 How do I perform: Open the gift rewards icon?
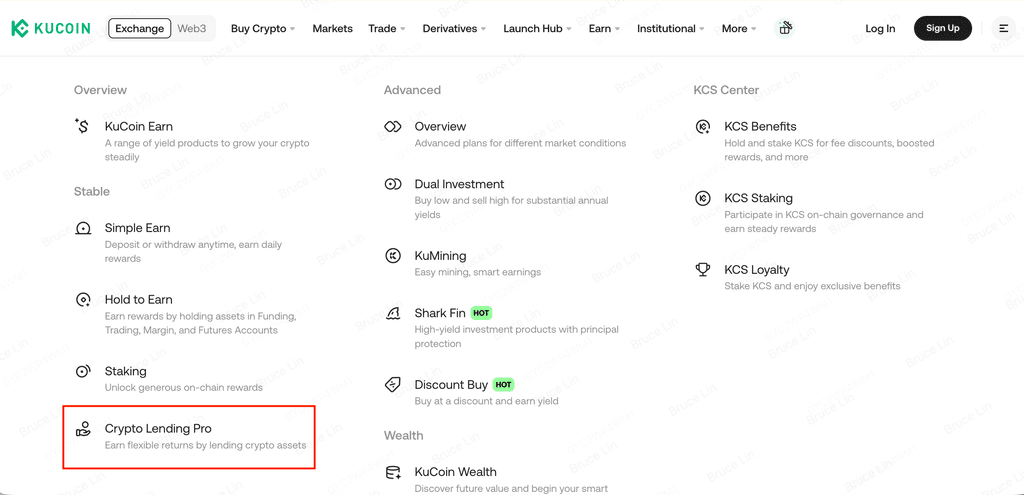coord(784,28)
